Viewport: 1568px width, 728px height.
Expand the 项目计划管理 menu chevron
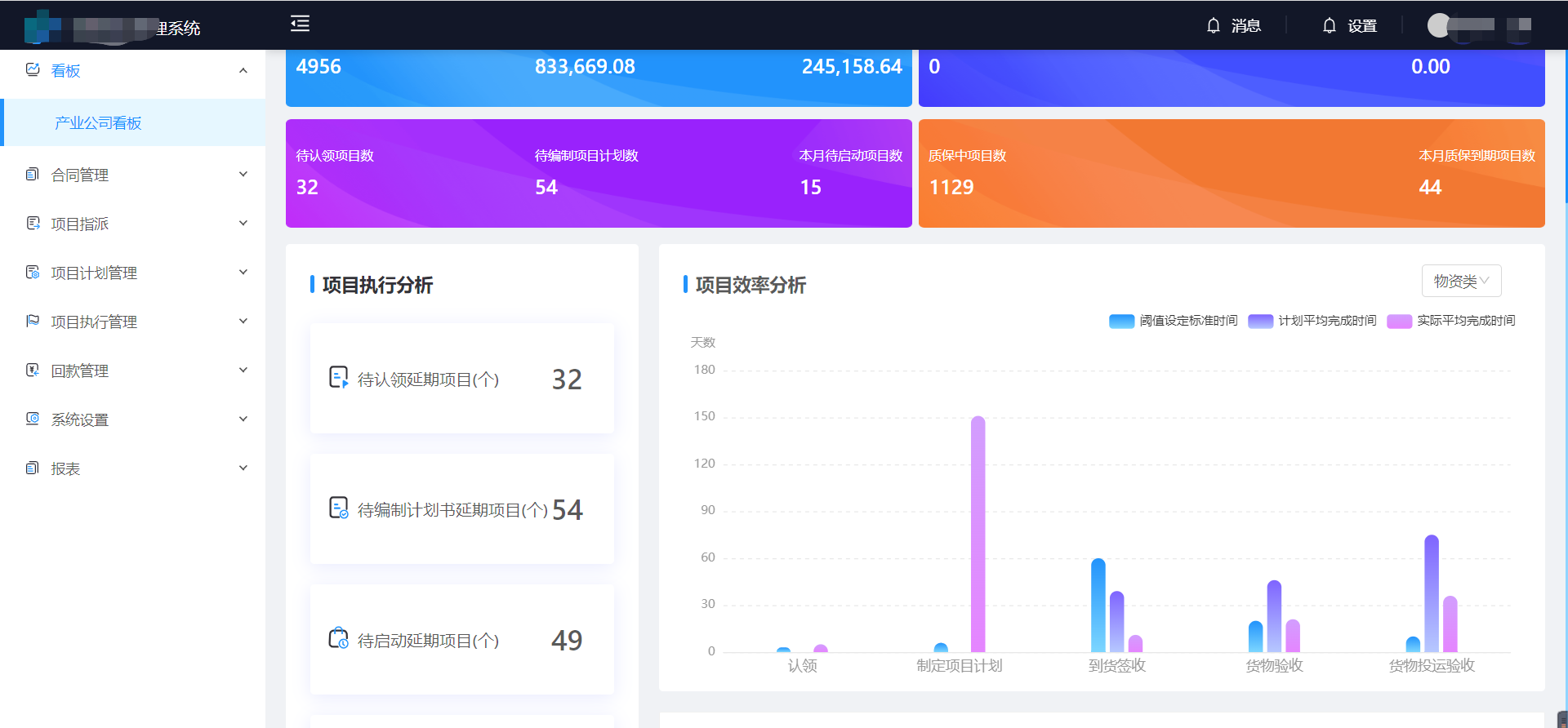click(x=243, y=272)
